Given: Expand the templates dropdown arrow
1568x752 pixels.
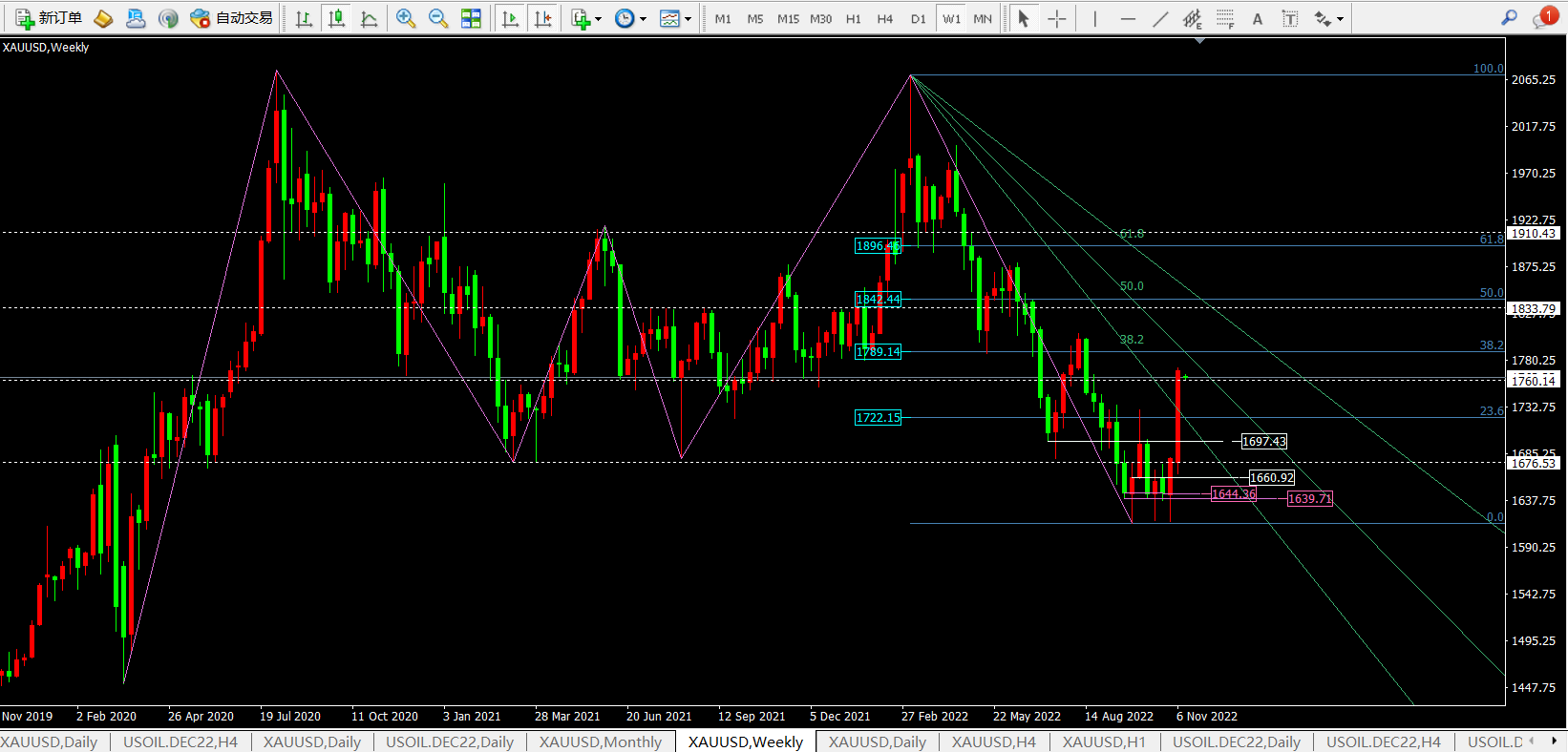Looking at the screenshot, I should click(688, 19).
